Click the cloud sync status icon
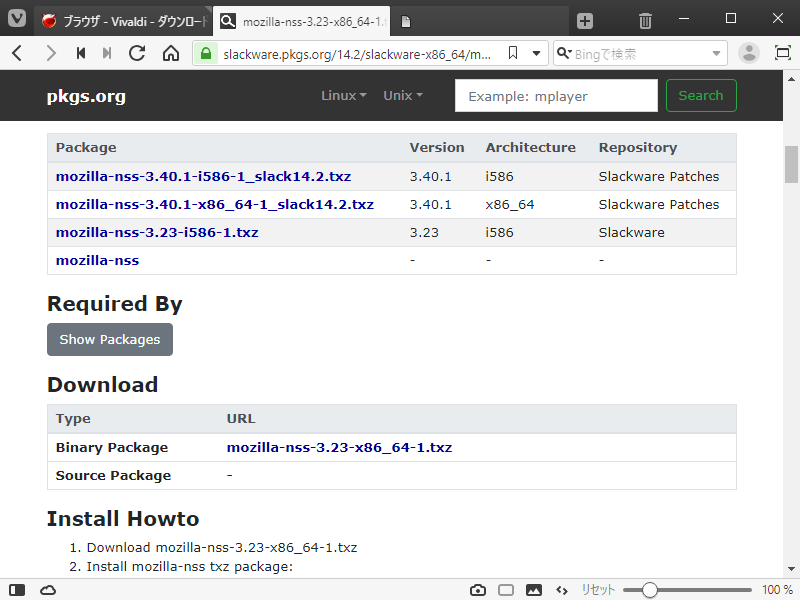This screenshot has width=800, height=600. click(x=48, y=590)
